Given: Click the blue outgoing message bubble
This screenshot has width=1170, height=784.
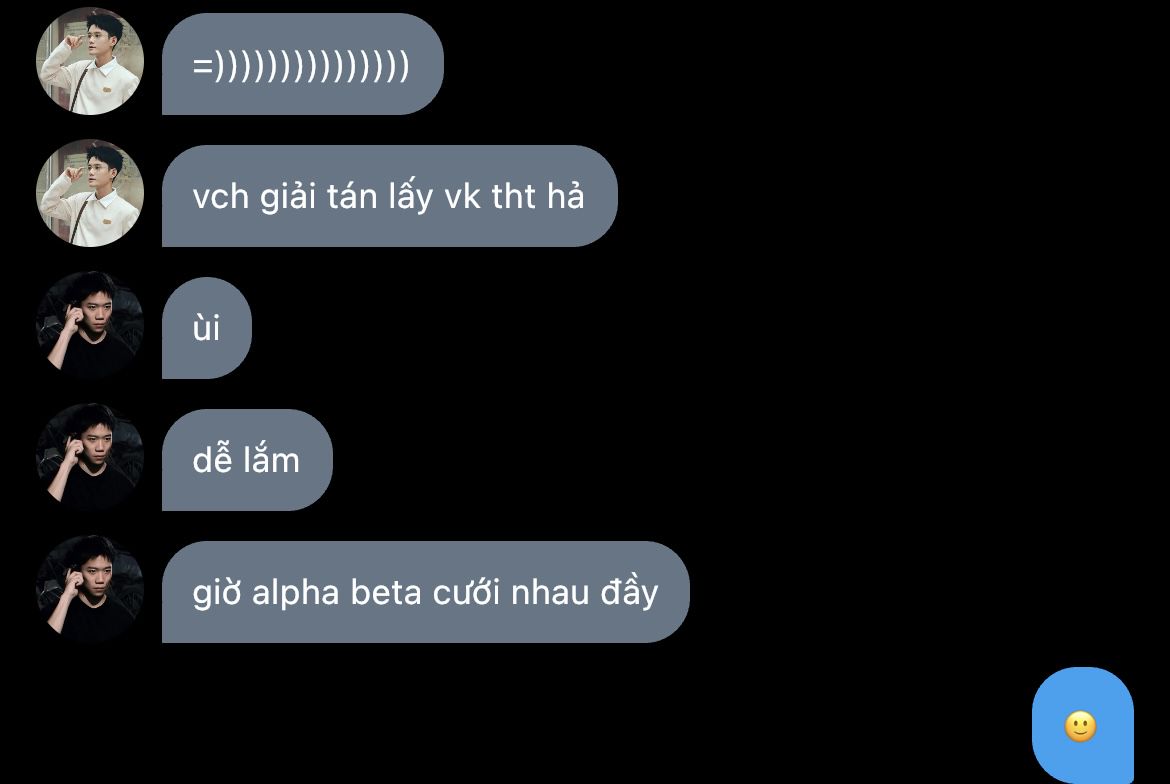Looking at the screenshot, I should click(1083, 725).
